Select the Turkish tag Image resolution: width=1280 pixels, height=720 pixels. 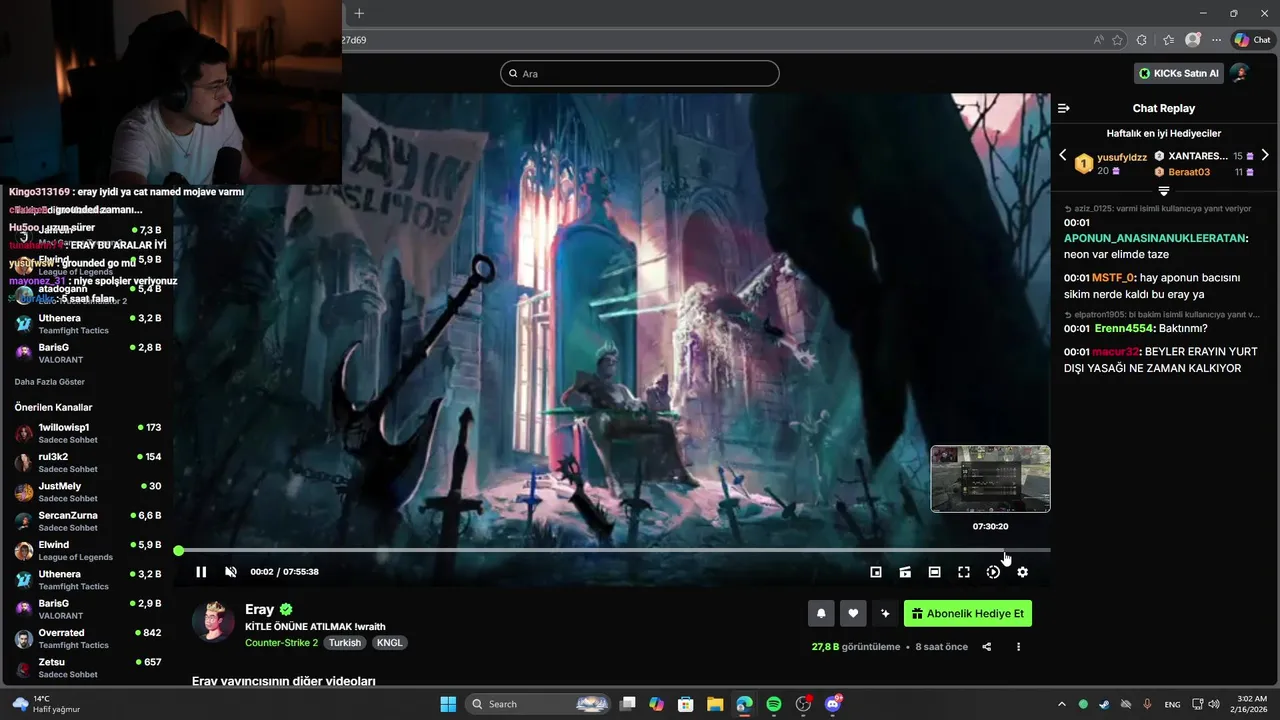point(345,643)
